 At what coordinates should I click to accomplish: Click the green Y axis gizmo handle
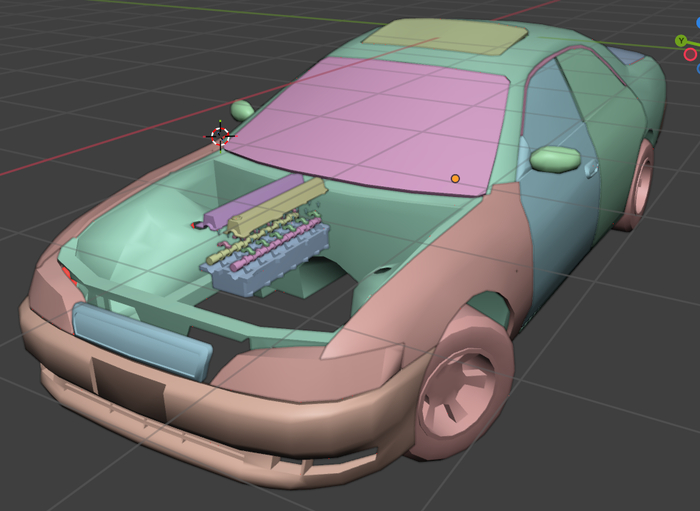(681, 41)
